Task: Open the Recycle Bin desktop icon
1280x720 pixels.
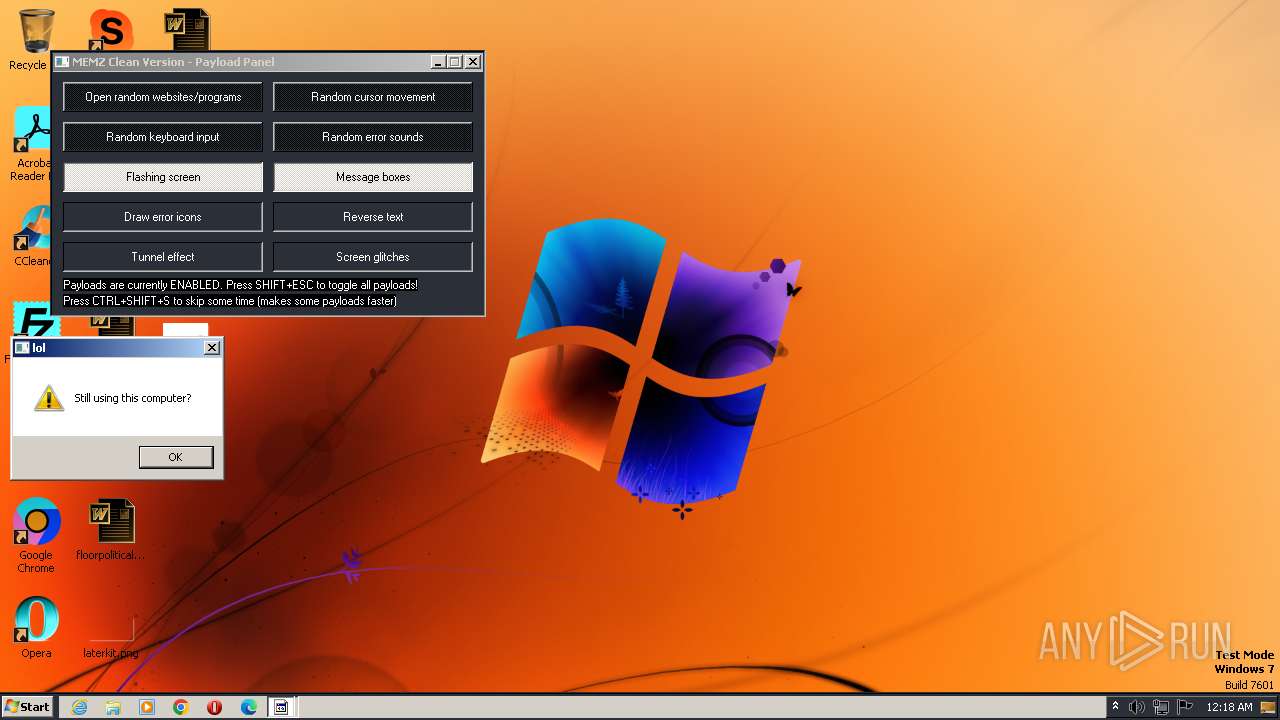Action: click(36, 30)
